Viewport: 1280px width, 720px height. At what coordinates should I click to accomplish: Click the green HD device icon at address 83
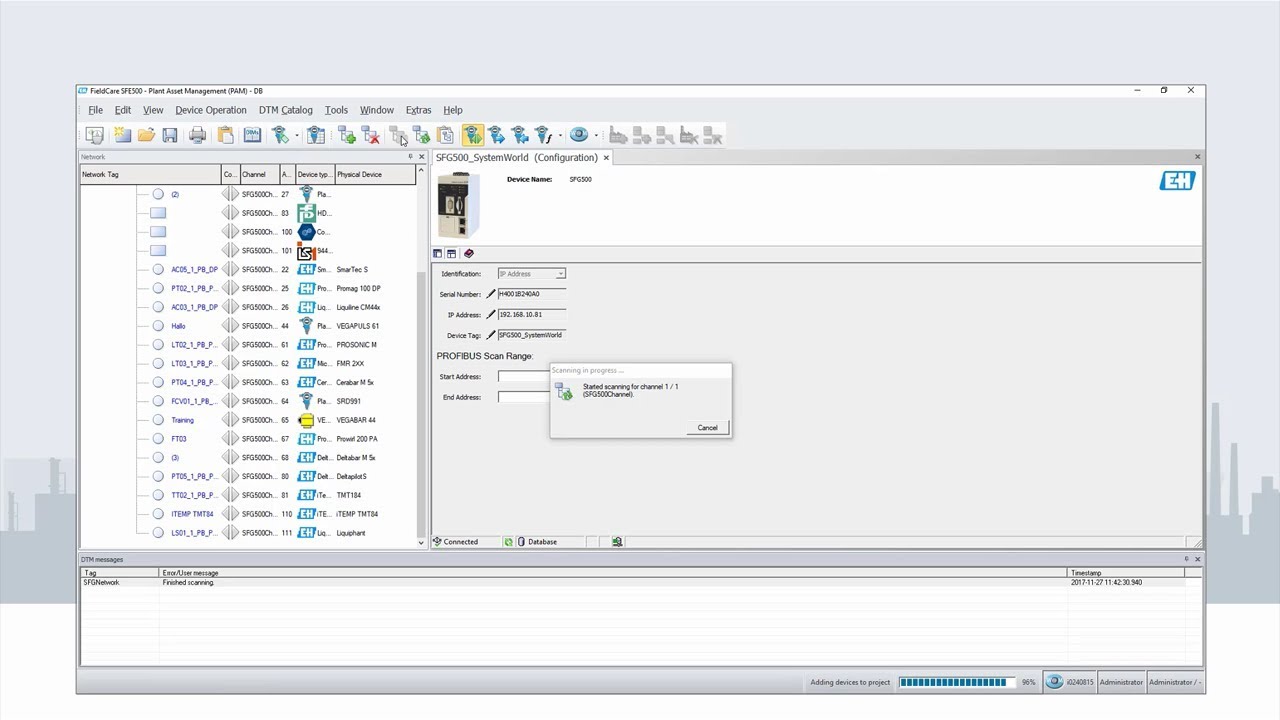(x=306, y=213)
